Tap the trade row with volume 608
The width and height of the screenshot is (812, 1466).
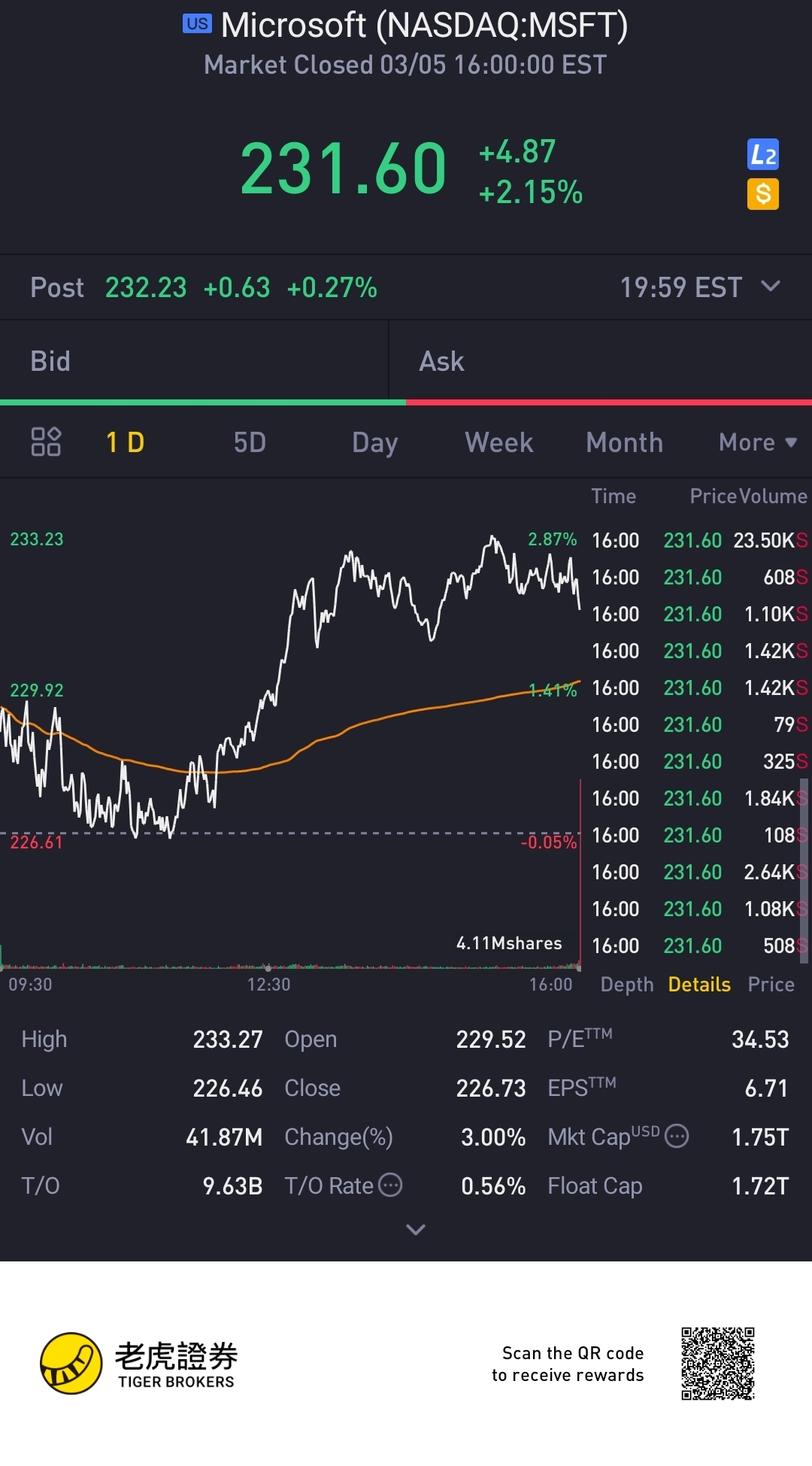[x=699, y=577]
